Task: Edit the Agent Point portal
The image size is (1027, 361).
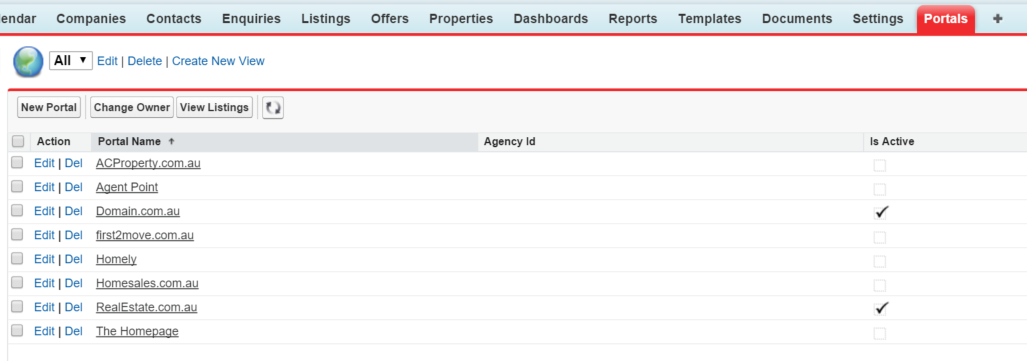Action: (44, 187)
